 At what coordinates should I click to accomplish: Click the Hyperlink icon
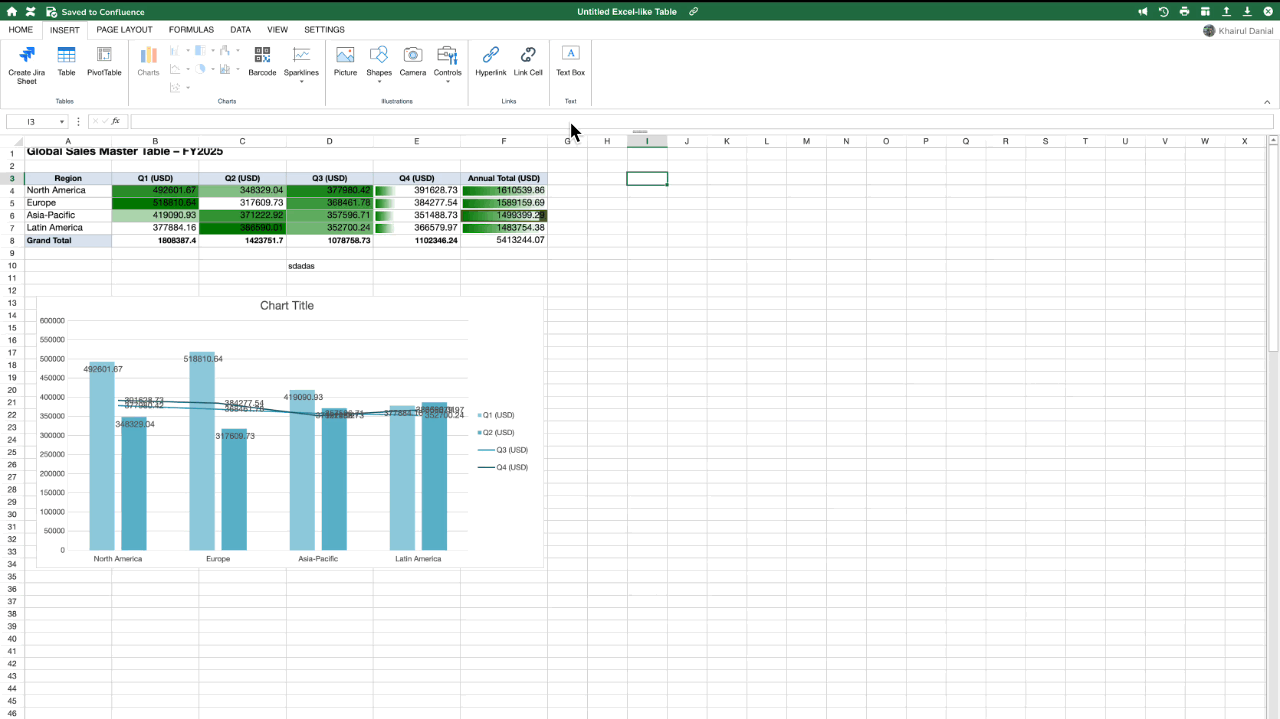point(491,56)
